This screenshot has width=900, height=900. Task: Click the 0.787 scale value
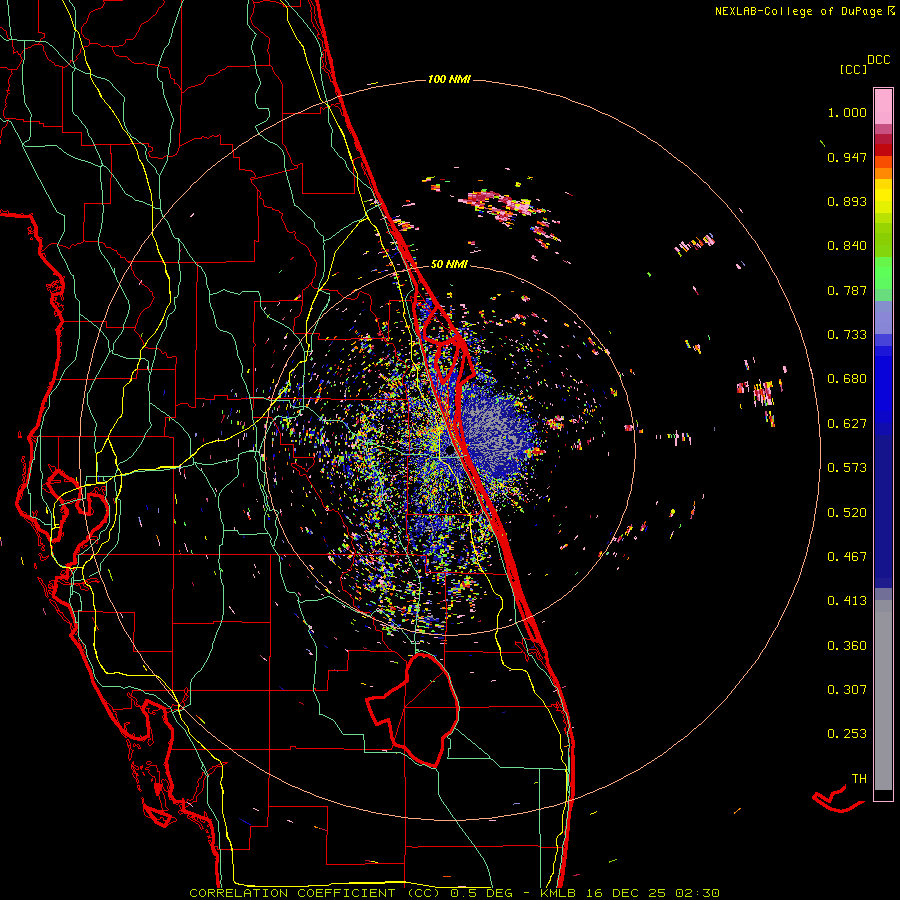pyautogui.click(x=847, y=290)
